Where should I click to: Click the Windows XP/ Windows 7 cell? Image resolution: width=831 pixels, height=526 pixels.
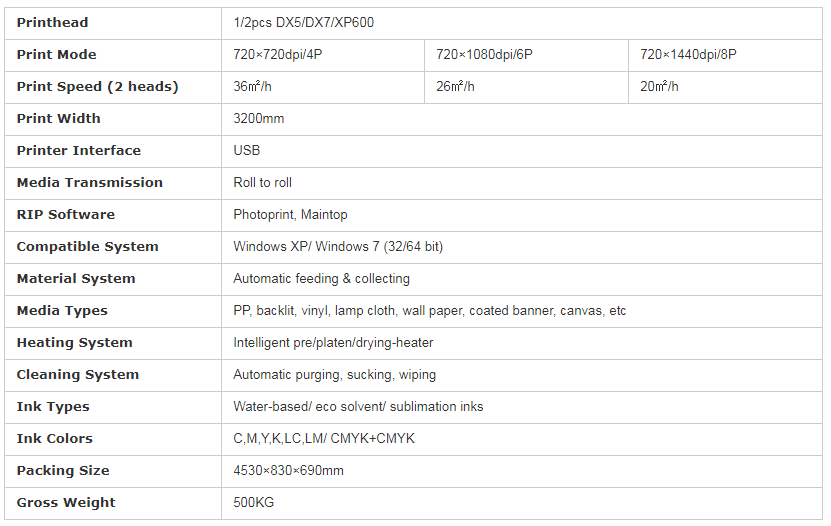[521, 247]
